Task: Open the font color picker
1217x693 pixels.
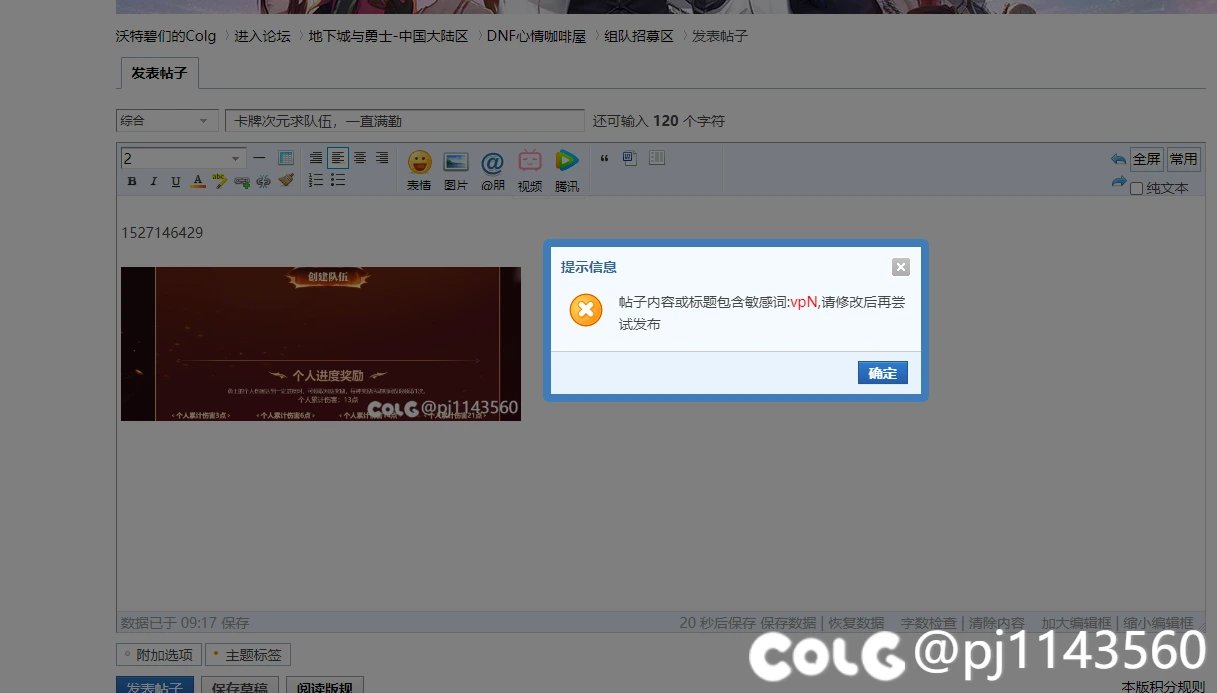Action: click(198, 181)
